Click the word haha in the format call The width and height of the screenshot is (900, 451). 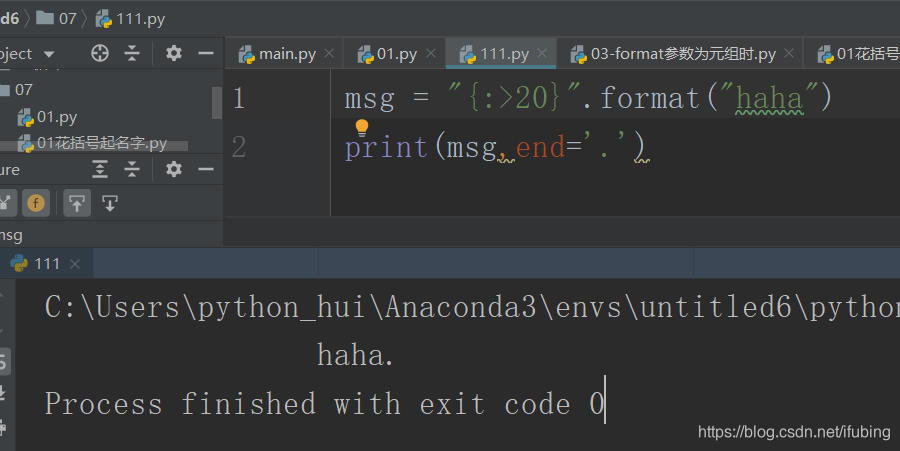[769, 98]
